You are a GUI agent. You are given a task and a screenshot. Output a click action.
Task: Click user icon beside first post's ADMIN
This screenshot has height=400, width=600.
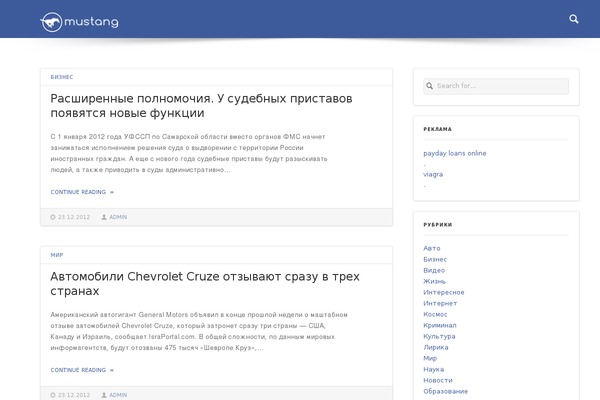click(104, 217)
